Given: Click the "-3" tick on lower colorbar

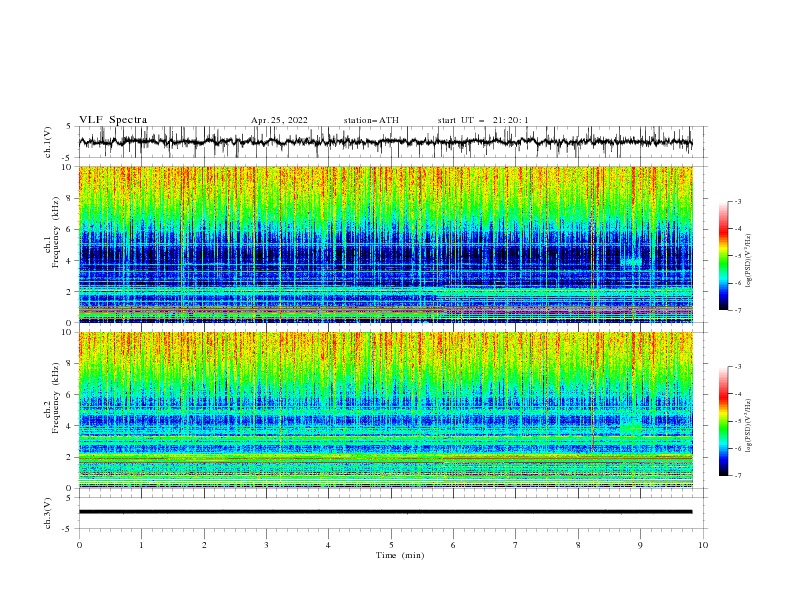Looking at the screenshot, I should pyautogui.click(x=738, y=367).
